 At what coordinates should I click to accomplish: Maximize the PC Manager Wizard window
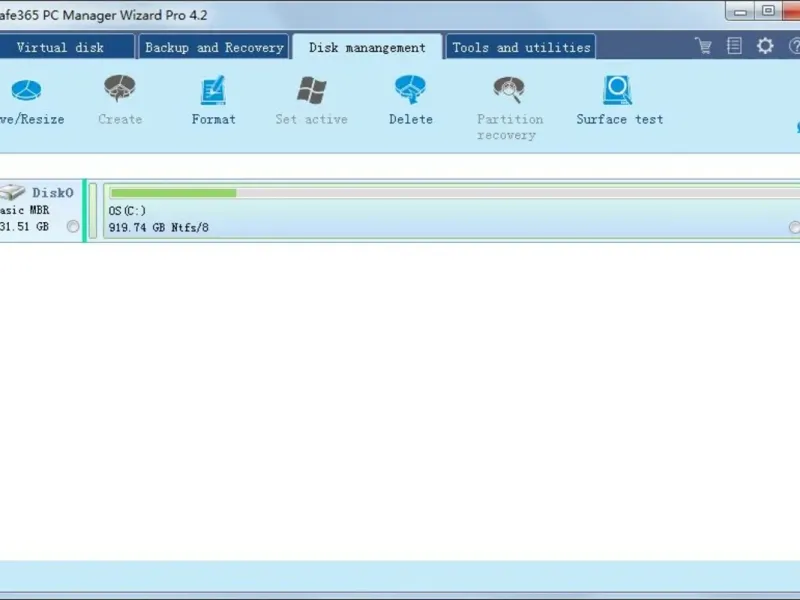768,11
